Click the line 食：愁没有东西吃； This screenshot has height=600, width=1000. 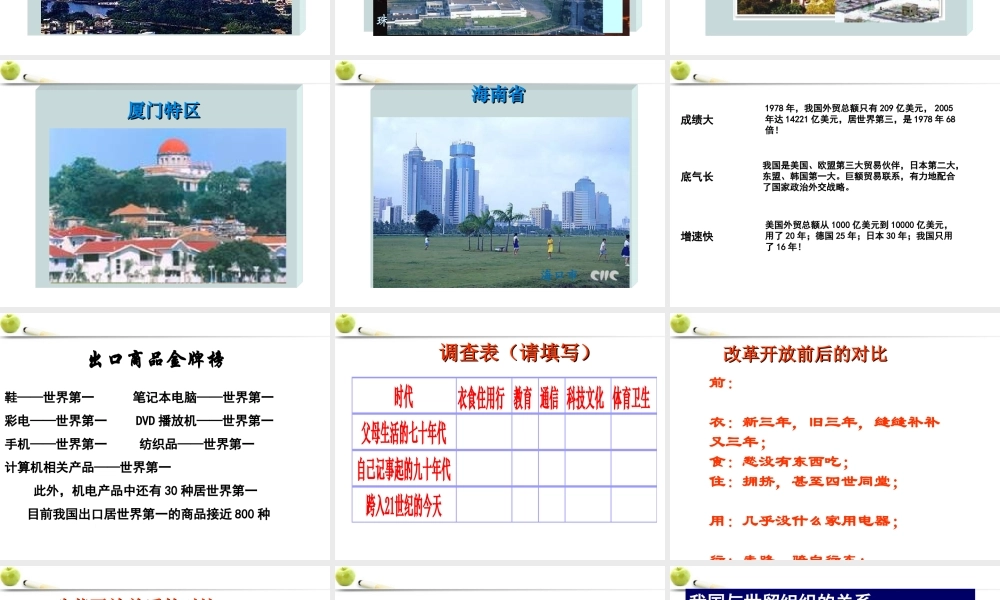coord(779,462)
